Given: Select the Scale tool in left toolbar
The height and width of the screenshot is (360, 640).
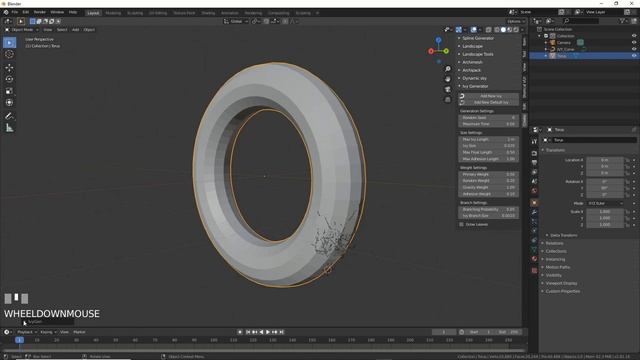Looking at the screenshot, I should pos(9,91).
